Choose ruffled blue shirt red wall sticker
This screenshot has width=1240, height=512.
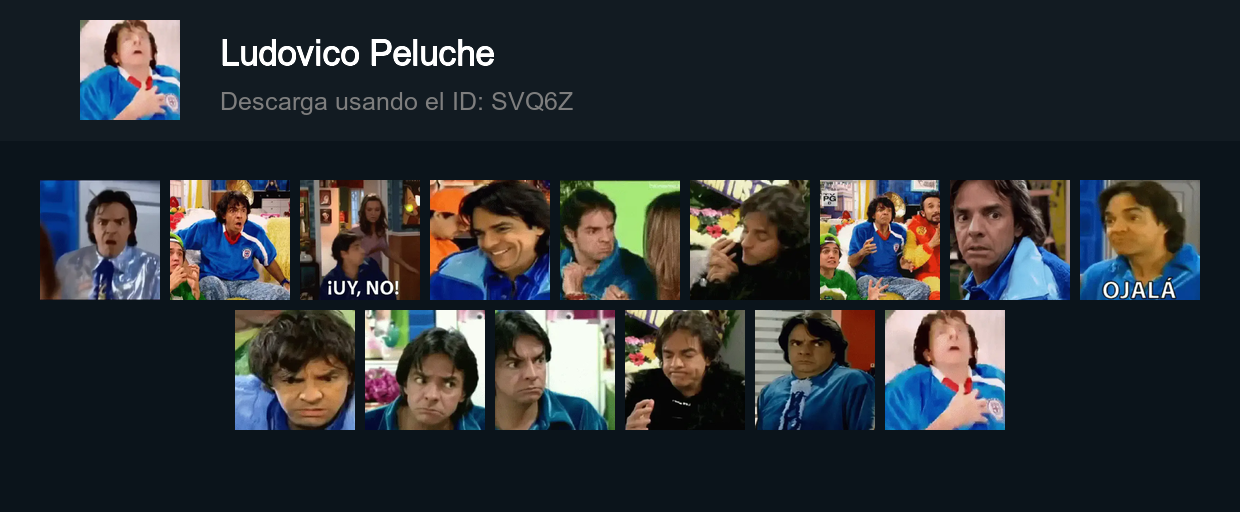[815, 370]
